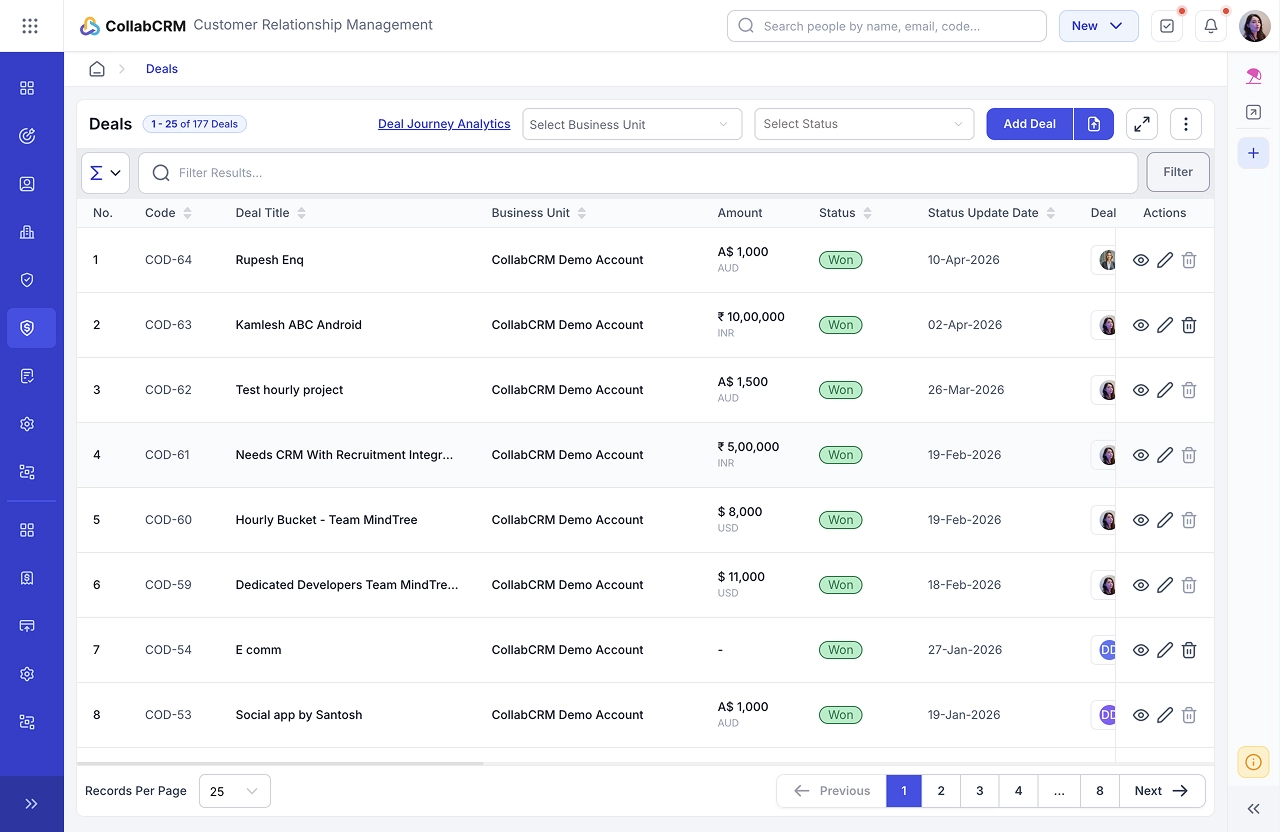Image resolution: width=1280 pixels, height=832 pixels.
Task: Click the Add Deal button
Action: pyautogui.click(x=1029, y=124)
